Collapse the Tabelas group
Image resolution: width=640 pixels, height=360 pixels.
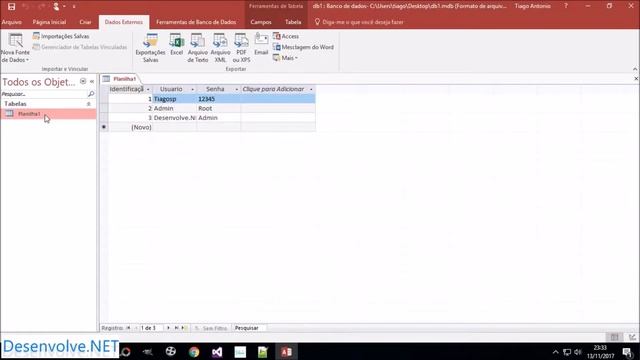89,104
